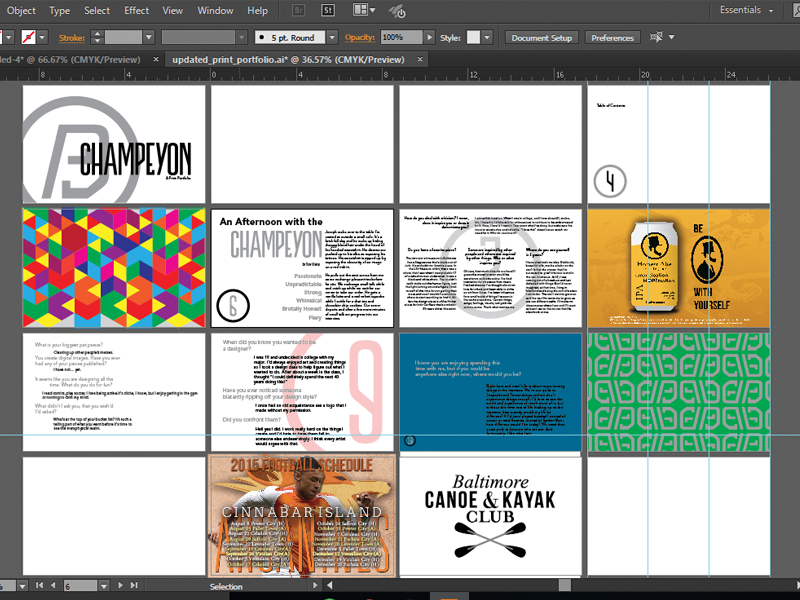Open the Brushes panel using the Br icon

click(x=298, y=11)
